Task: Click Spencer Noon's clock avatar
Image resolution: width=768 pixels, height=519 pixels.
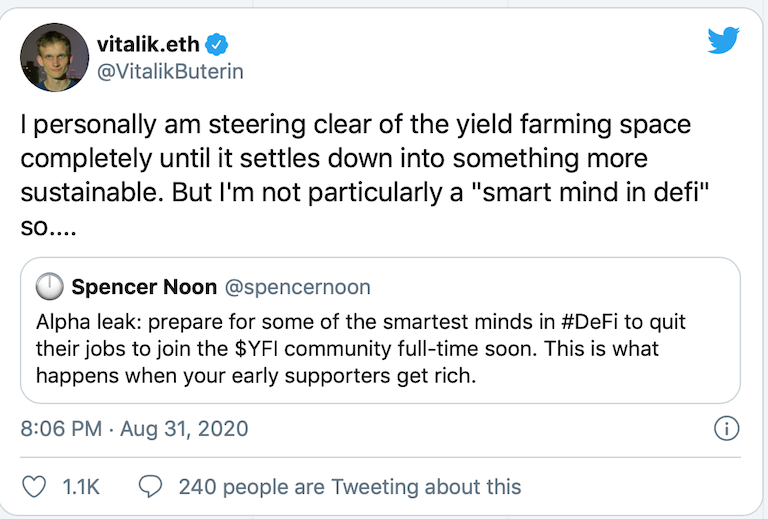Action: (49, 288)
